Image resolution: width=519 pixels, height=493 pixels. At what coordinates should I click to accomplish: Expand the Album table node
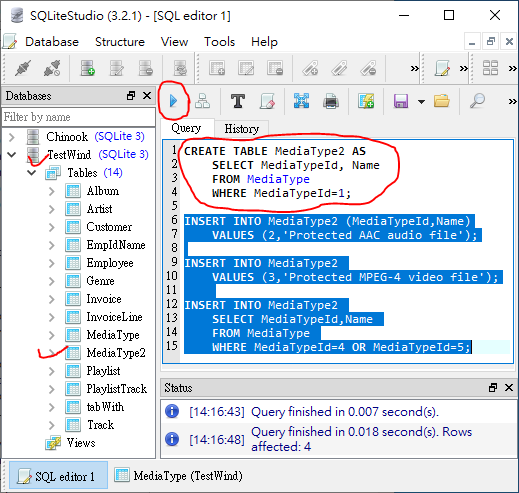[51, 191]
